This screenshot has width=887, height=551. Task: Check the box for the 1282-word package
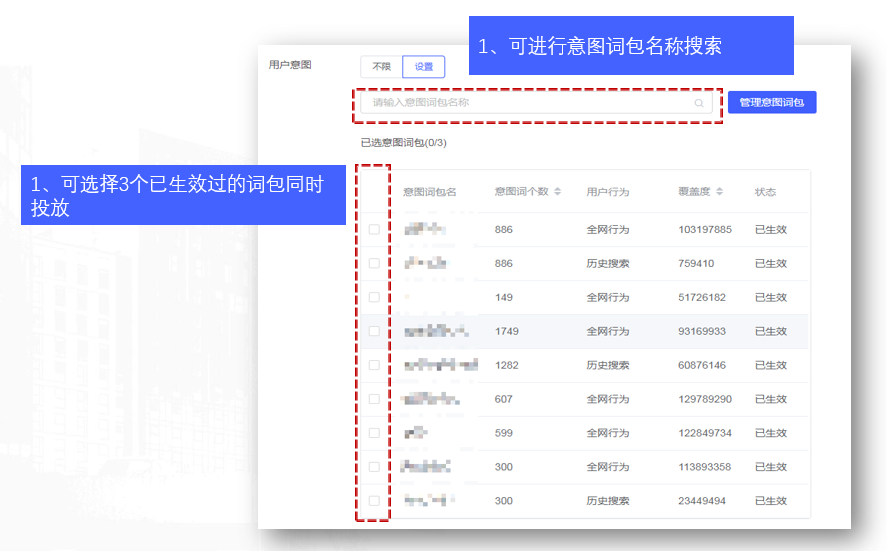pyautogui.click(x=374, y=365)
